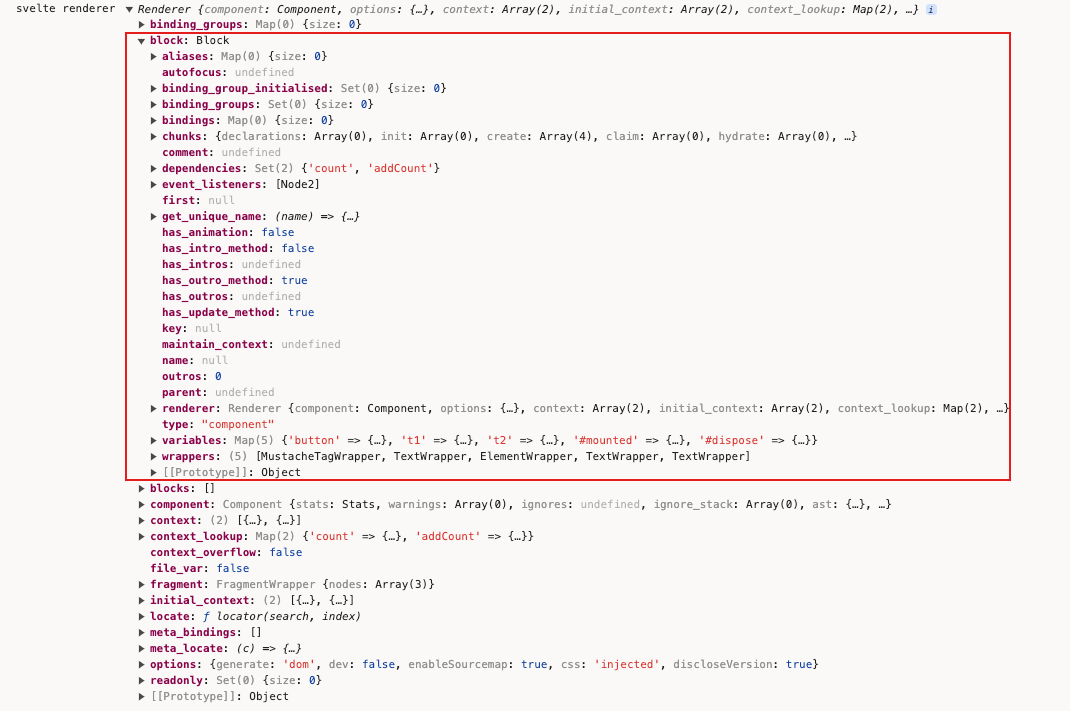
Task: Expand the get_unique_name function
Action: 154,217
